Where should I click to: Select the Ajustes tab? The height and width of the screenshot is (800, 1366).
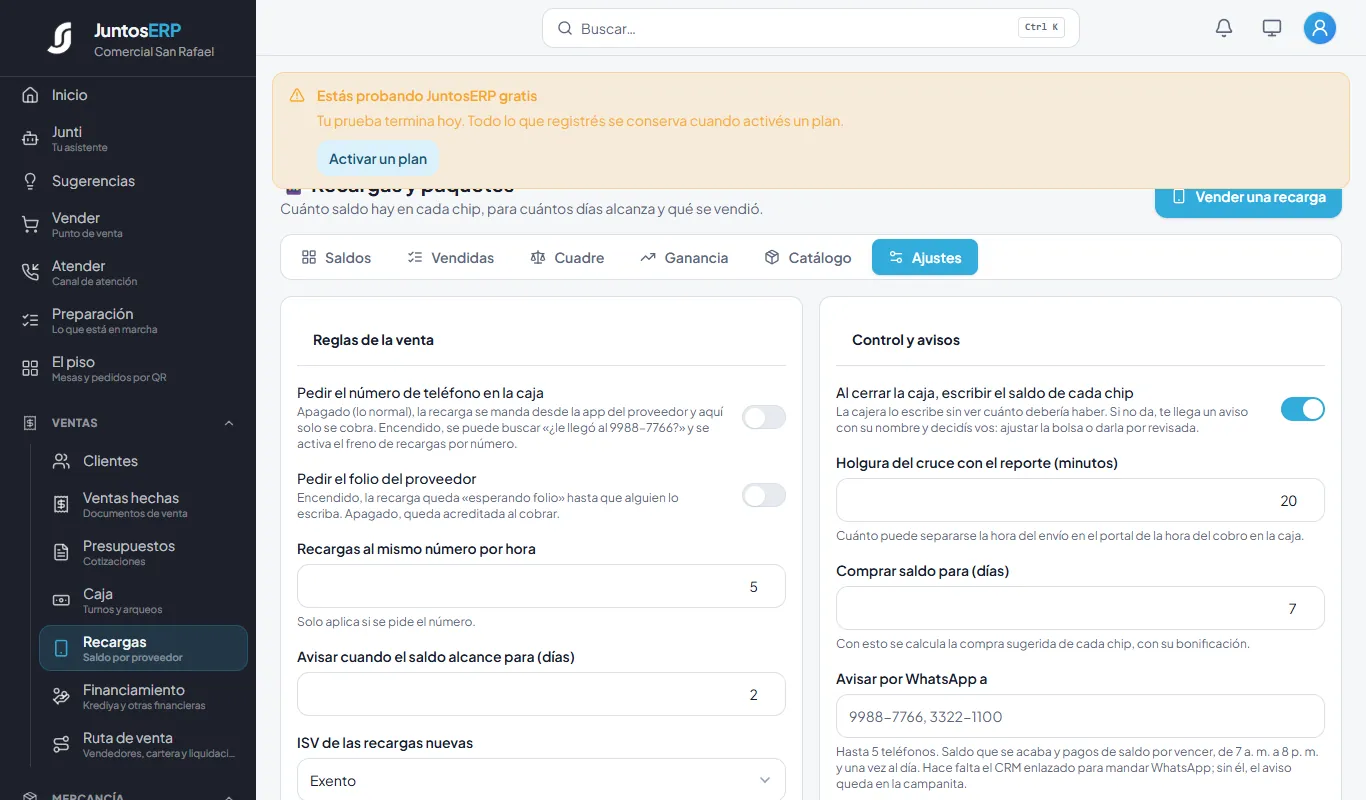coord(925,257)
